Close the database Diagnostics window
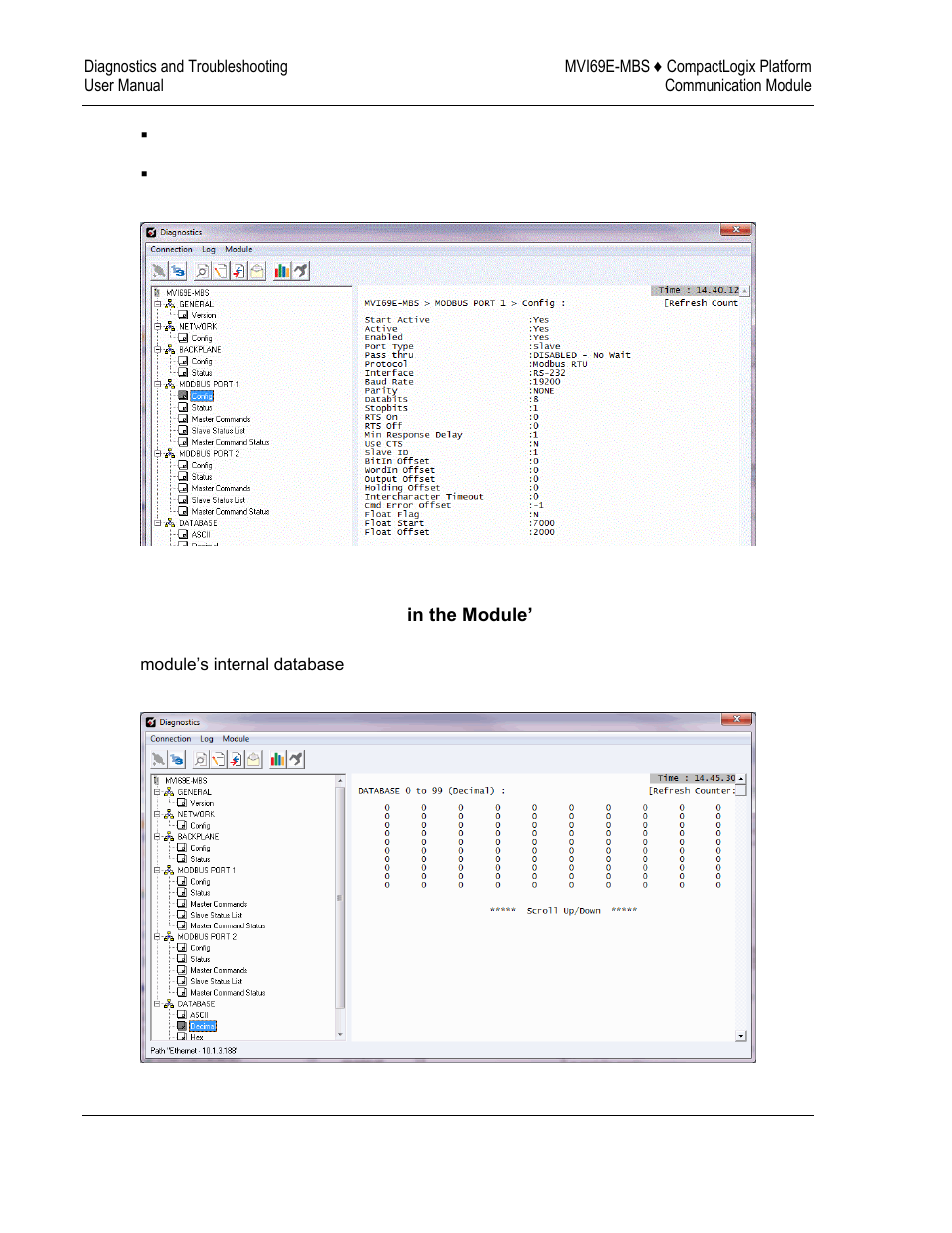The width and height of the screenshot is (952, 1233). pos(736,720)
